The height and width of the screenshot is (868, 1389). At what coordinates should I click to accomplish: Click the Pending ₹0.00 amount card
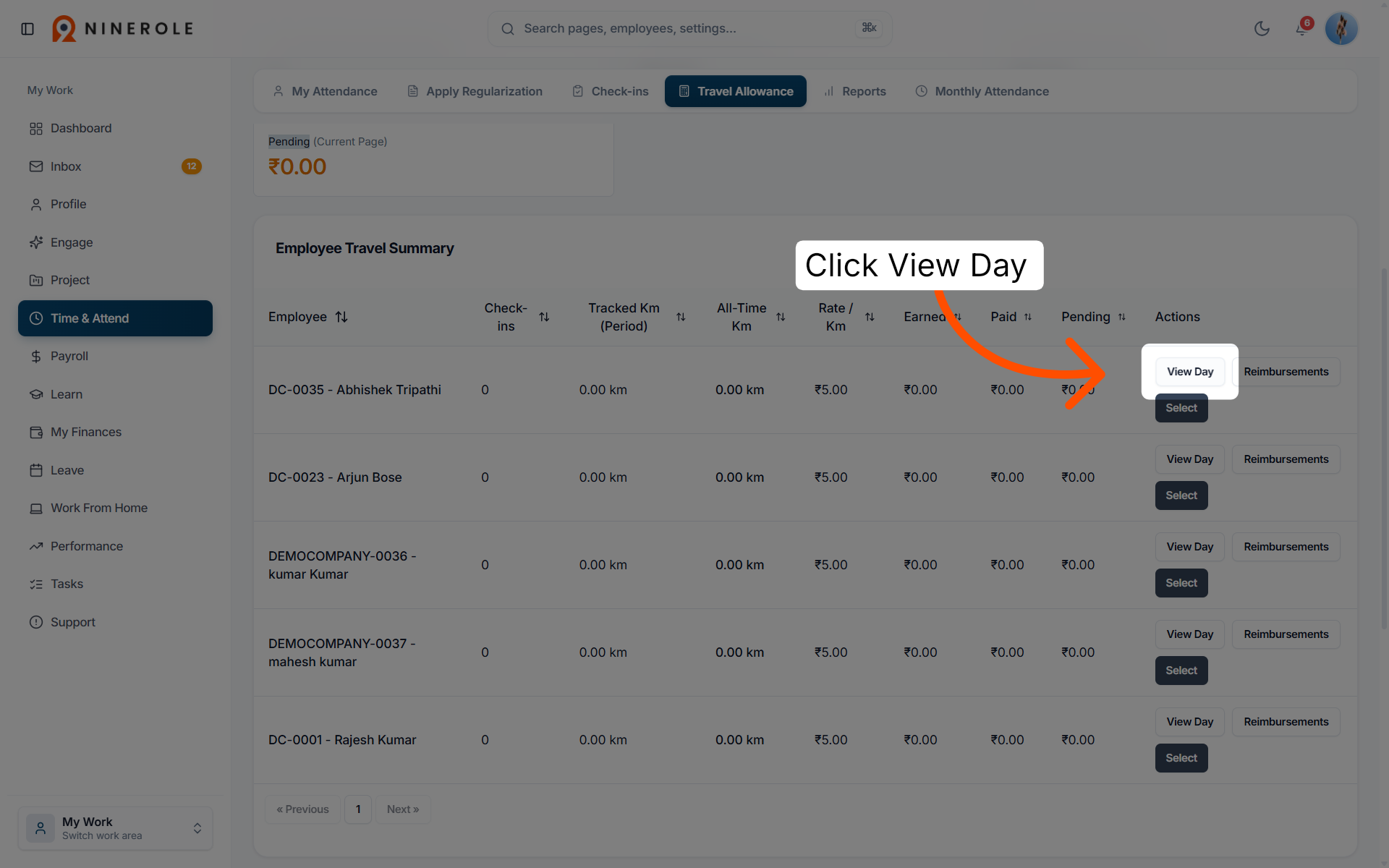(433, 159)
